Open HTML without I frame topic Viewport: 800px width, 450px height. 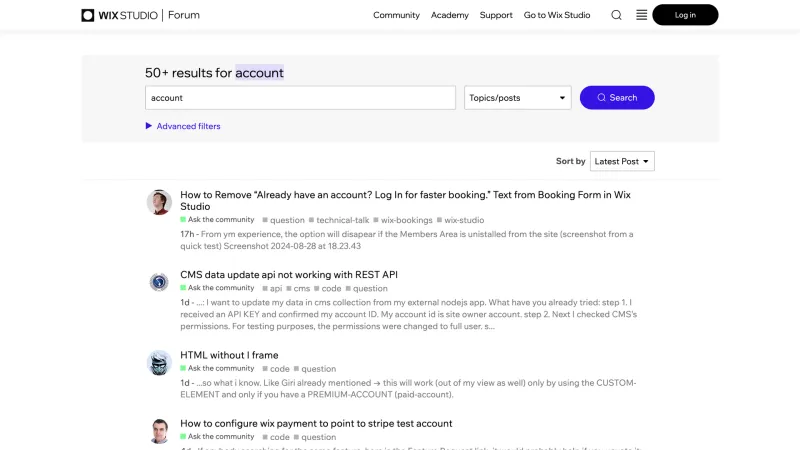pos(229,355)
